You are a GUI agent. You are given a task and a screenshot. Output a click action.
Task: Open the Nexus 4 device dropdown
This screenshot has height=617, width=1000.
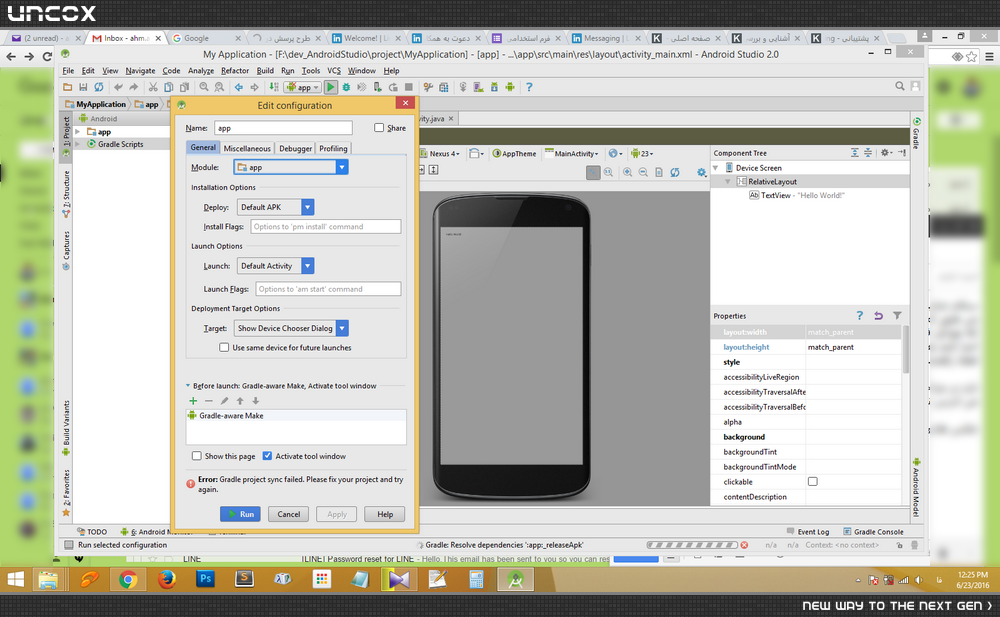pos(440,153)
